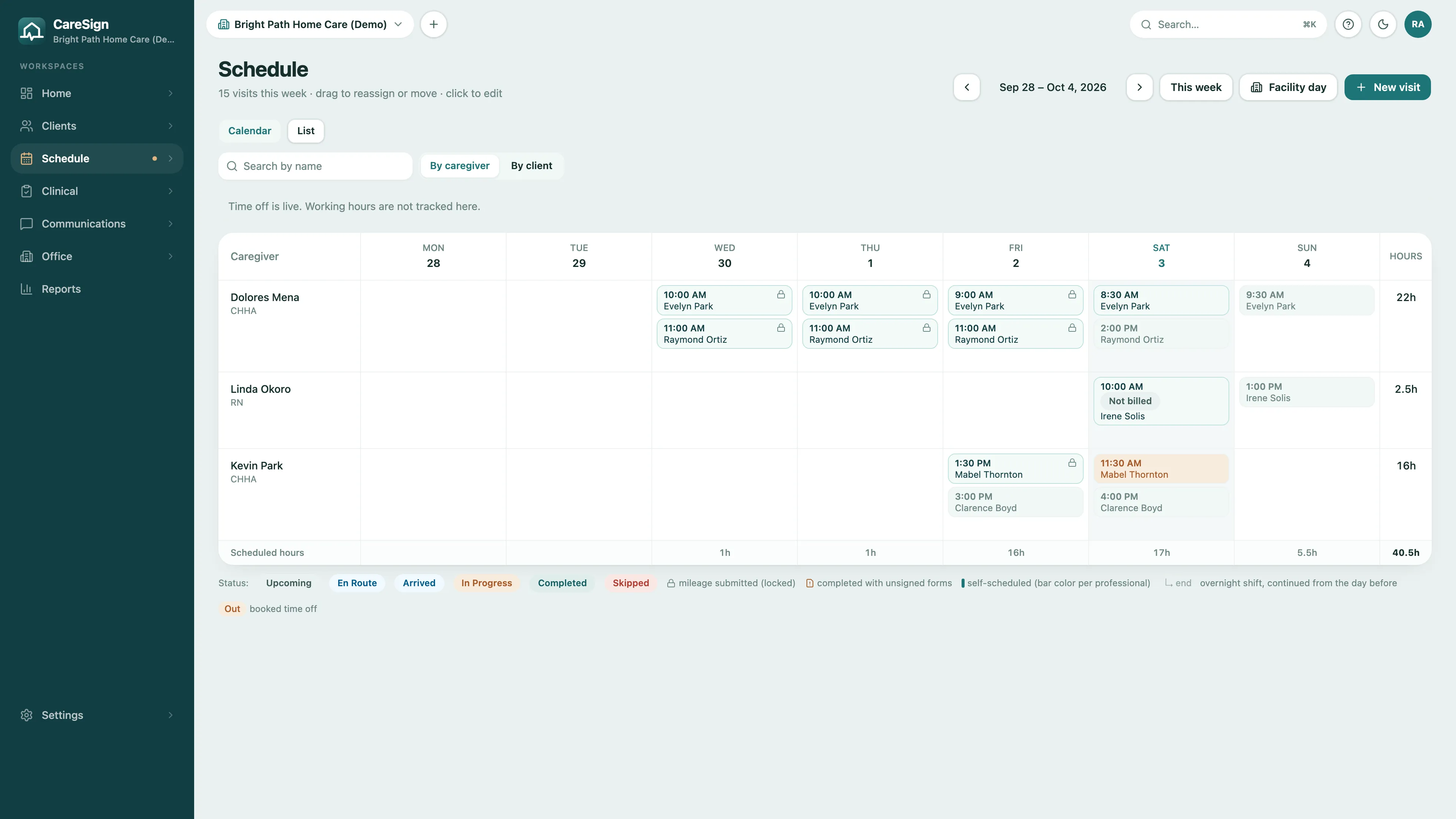1456x819 pixels.
Task: Click the lock icon on Fri 1:30 PM Mabel Thornton
Action: click(x=1072, y=463)
